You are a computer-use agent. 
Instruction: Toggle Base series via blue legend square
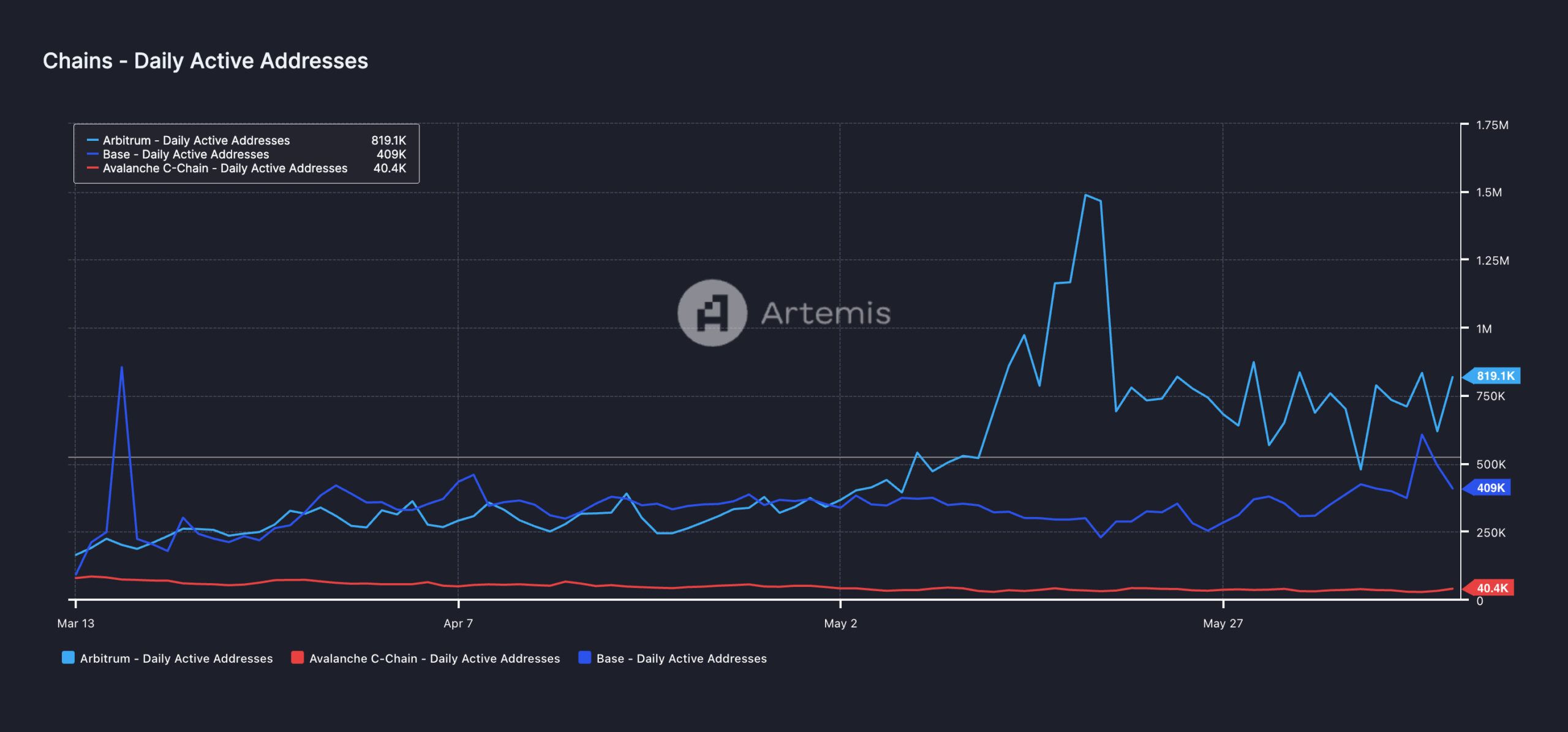(585, 658)
